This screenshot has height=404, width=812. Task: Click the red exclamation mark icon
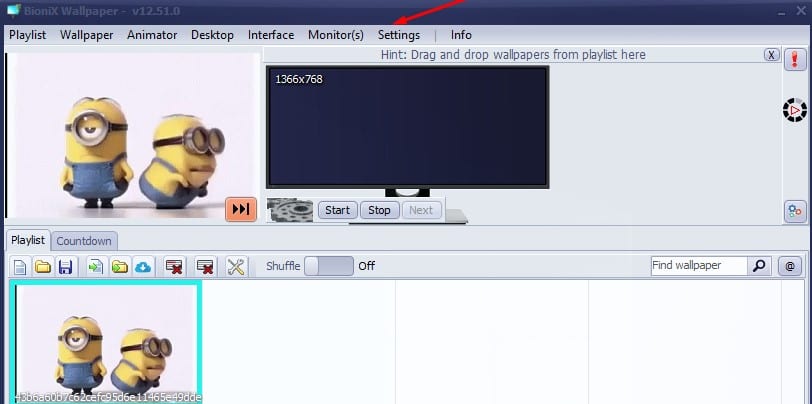[795, 60]
